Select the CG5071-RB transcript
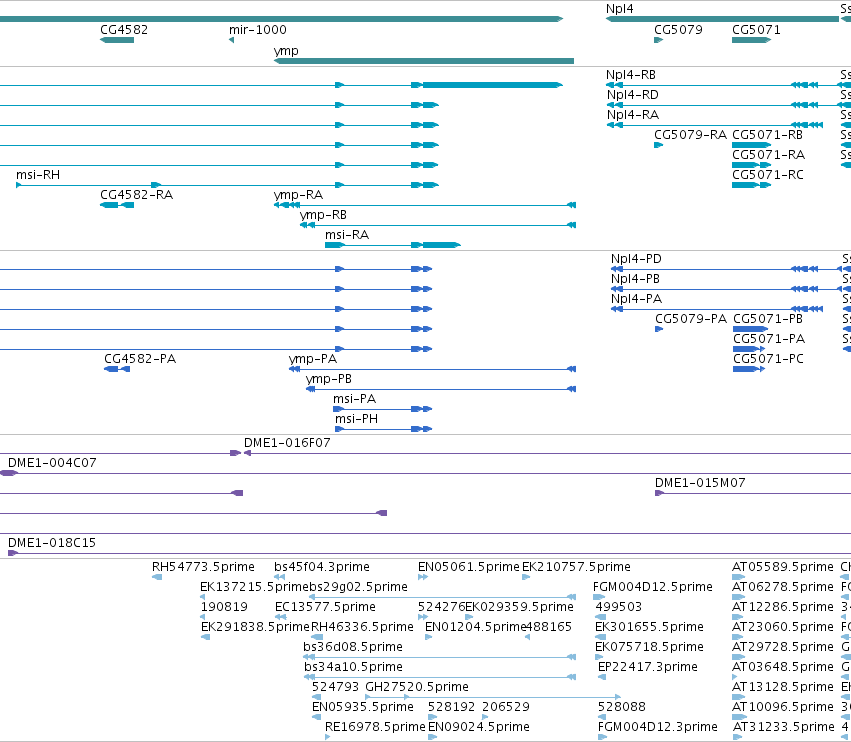 [751, 145]
